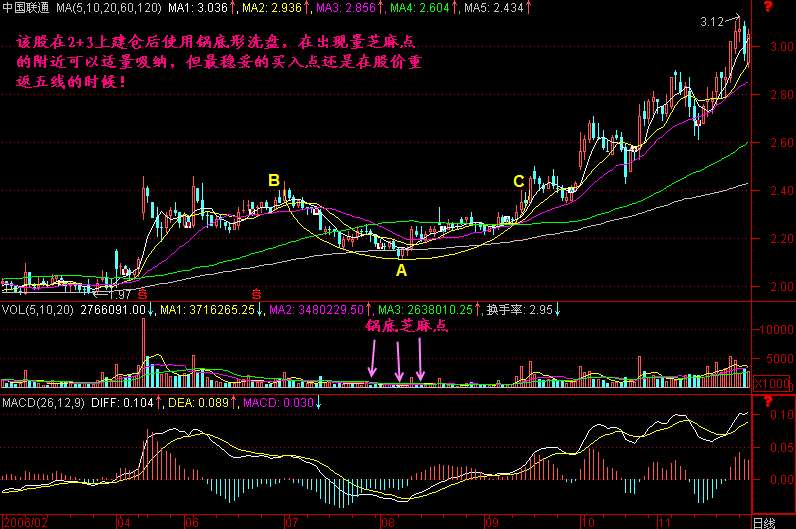Open the MACD(26,12,9) indicator parameters
This screenshot has width=796, height=529.
[45, 402]
